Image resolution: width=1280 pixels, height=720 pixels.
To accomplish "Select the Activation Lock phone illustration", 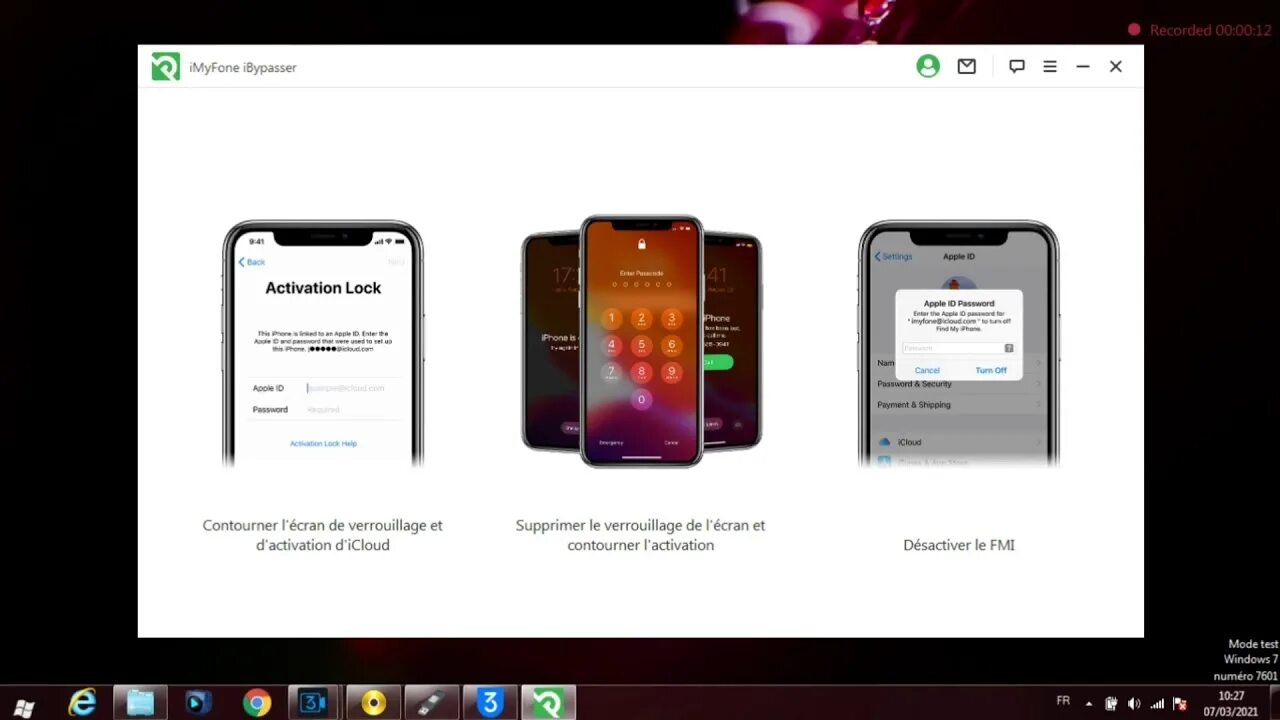I will [x=323, y=343].
